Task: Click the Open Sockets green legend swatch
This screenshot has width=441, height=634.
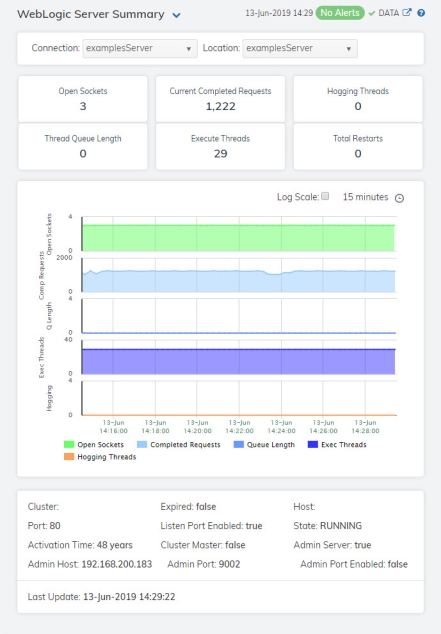Action: 69,444
